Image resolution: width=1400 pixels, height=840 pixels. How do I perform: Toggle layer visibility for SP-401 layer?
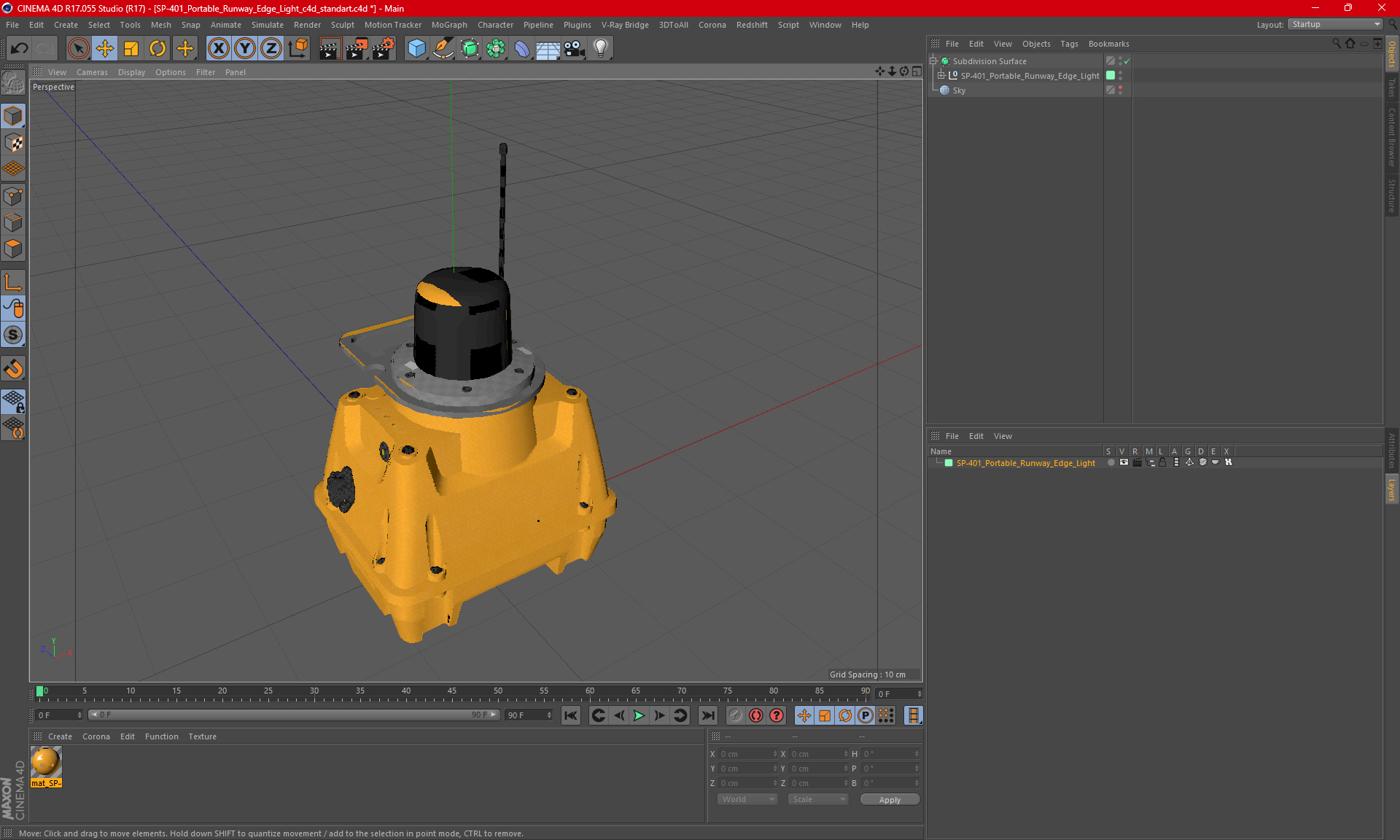coord(1124,463)
